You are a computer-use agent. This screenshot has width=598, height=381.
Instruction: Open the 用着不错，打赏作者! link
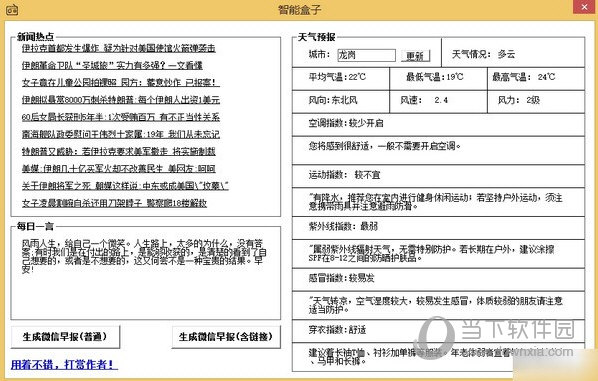64,365
